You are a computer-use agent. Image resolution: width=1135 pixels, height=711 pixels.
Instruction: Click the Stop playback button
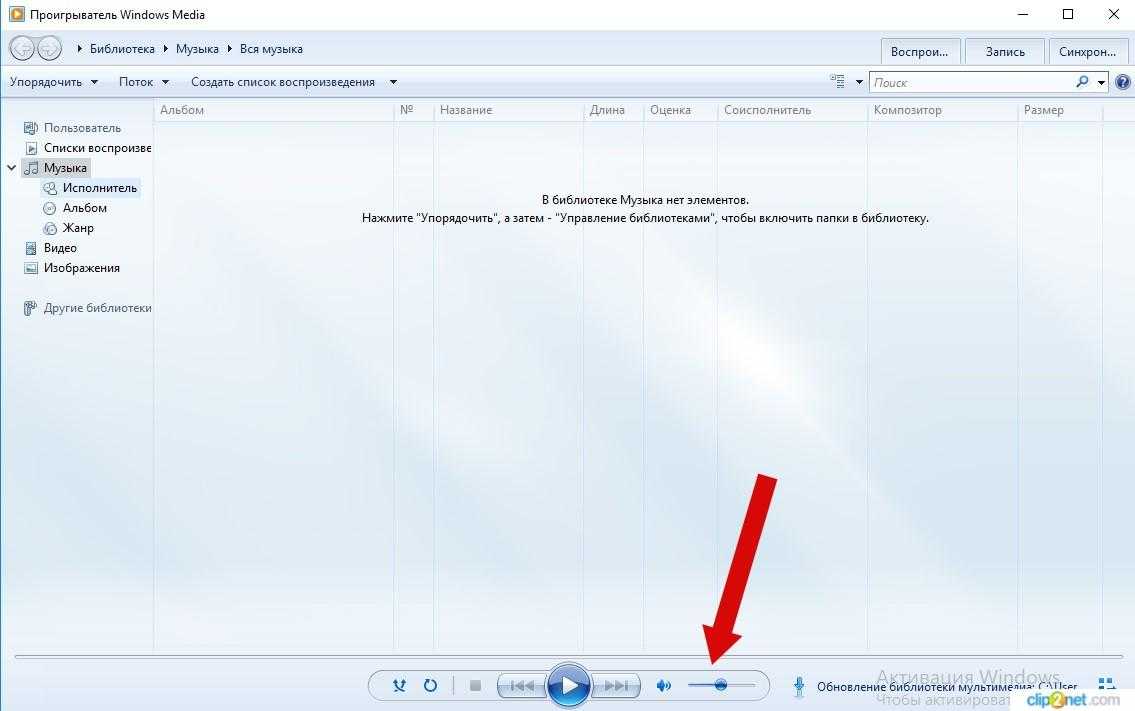tap(476, 686)
